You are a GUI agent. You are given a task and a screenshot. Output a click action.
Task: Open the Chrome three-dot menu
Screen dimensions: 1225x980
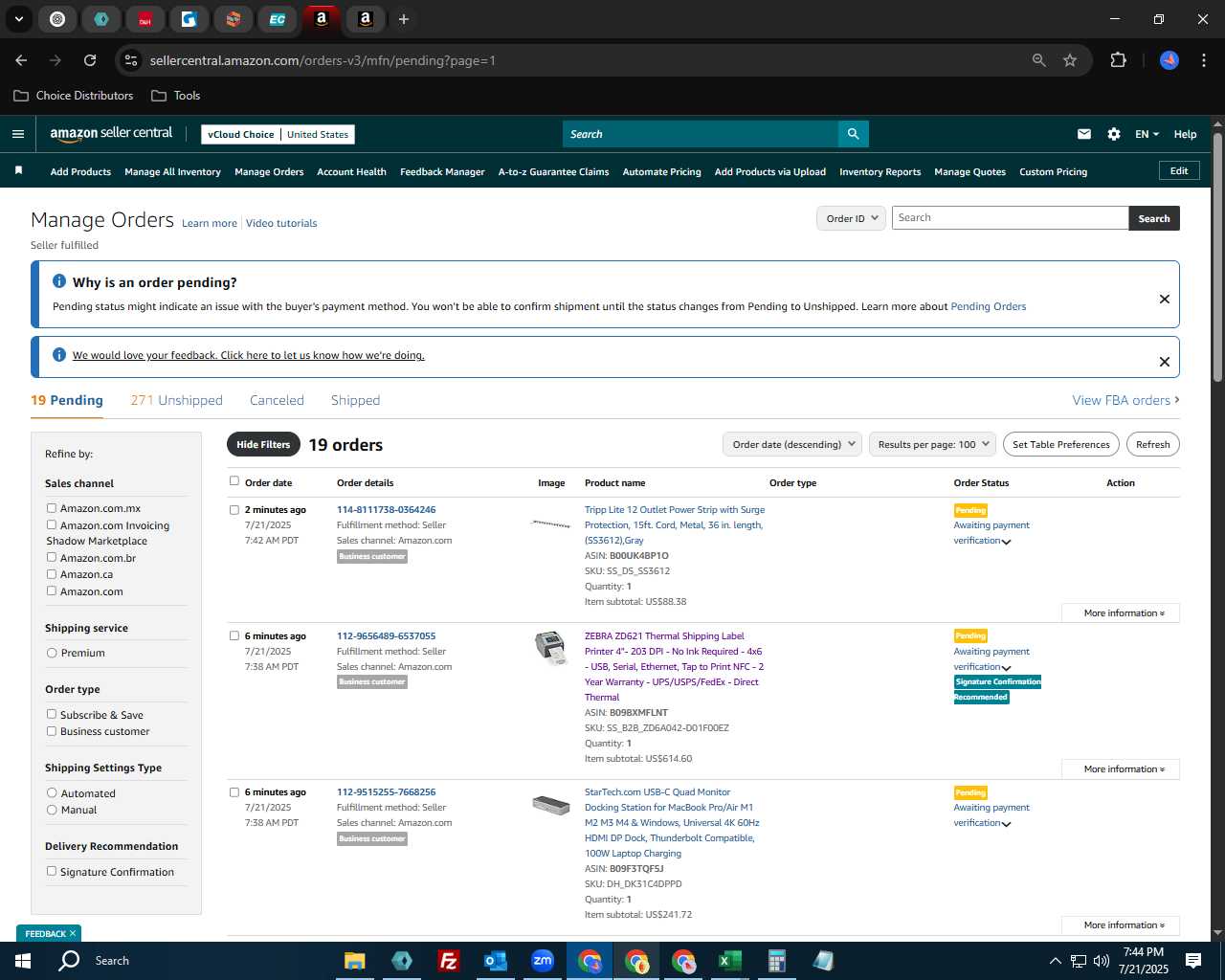click(x=1202, y=60)
